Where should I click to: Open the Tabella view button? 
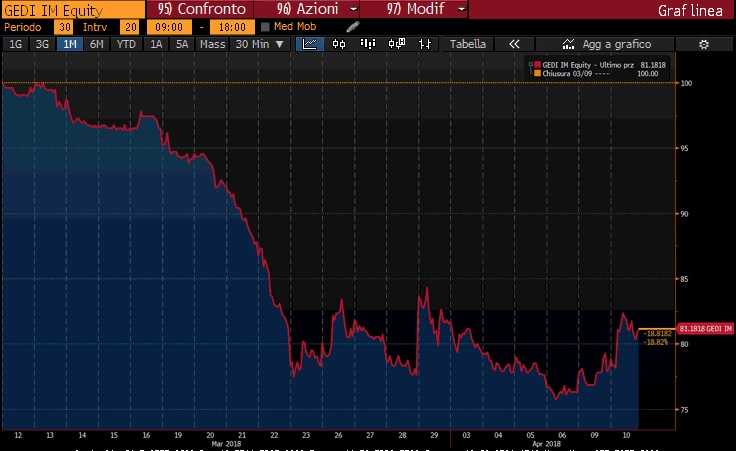coord(468,44)
